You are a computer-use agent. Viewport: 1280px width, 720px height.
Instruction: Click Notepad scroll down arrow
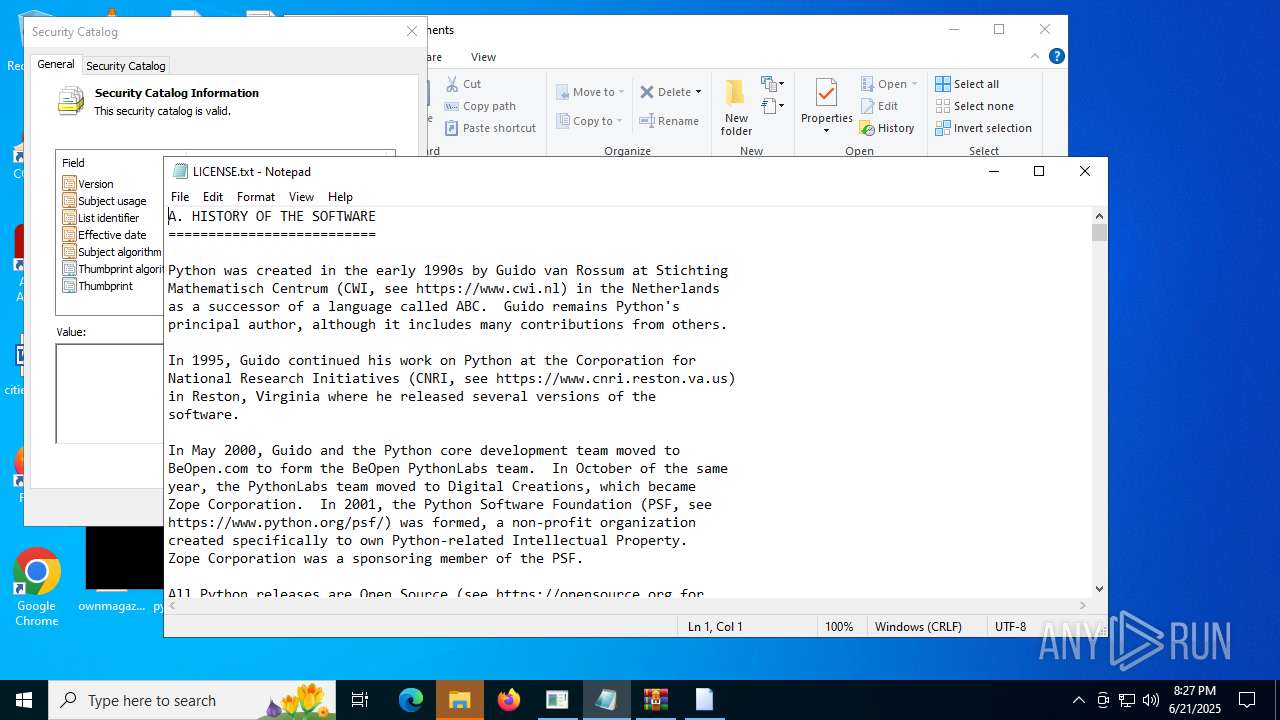[x=1099, y=589]
